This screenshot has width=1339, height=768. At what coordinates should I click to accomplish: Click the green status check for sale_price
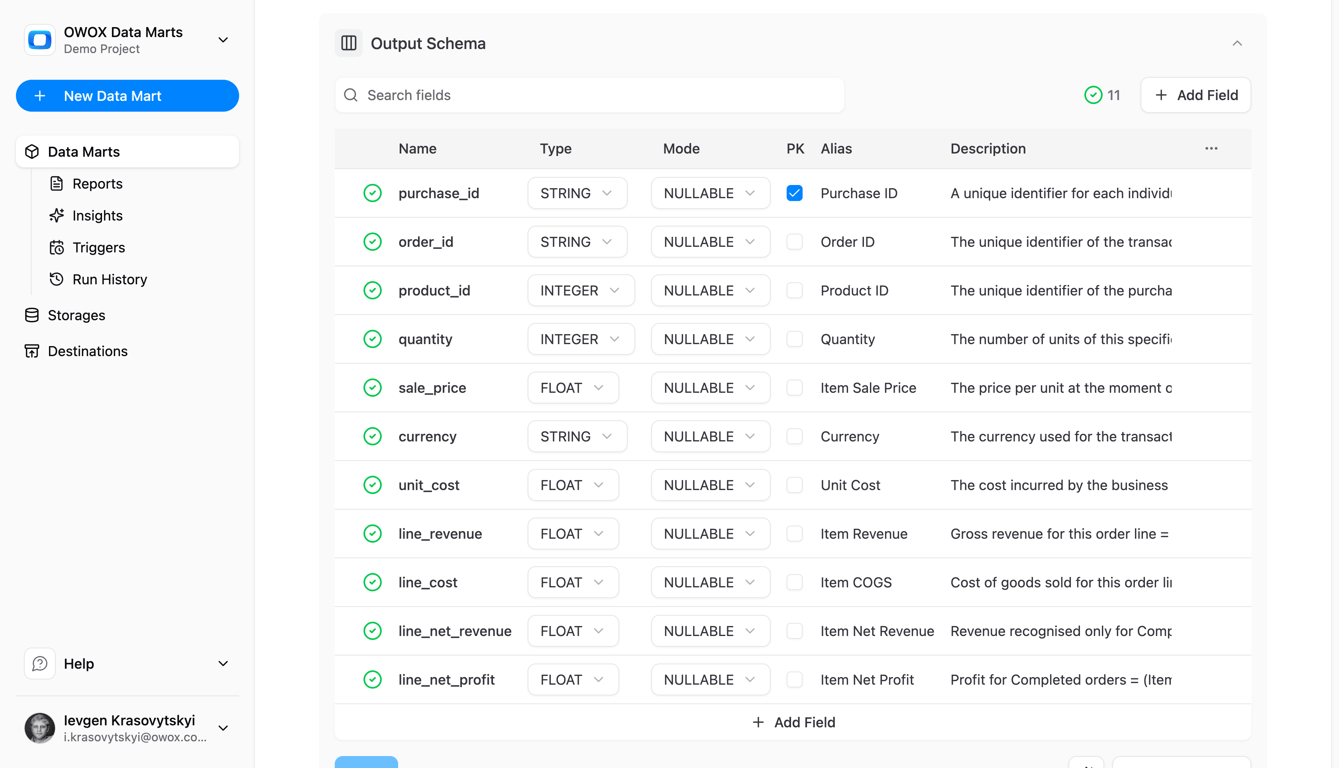(x=372, y=388)
